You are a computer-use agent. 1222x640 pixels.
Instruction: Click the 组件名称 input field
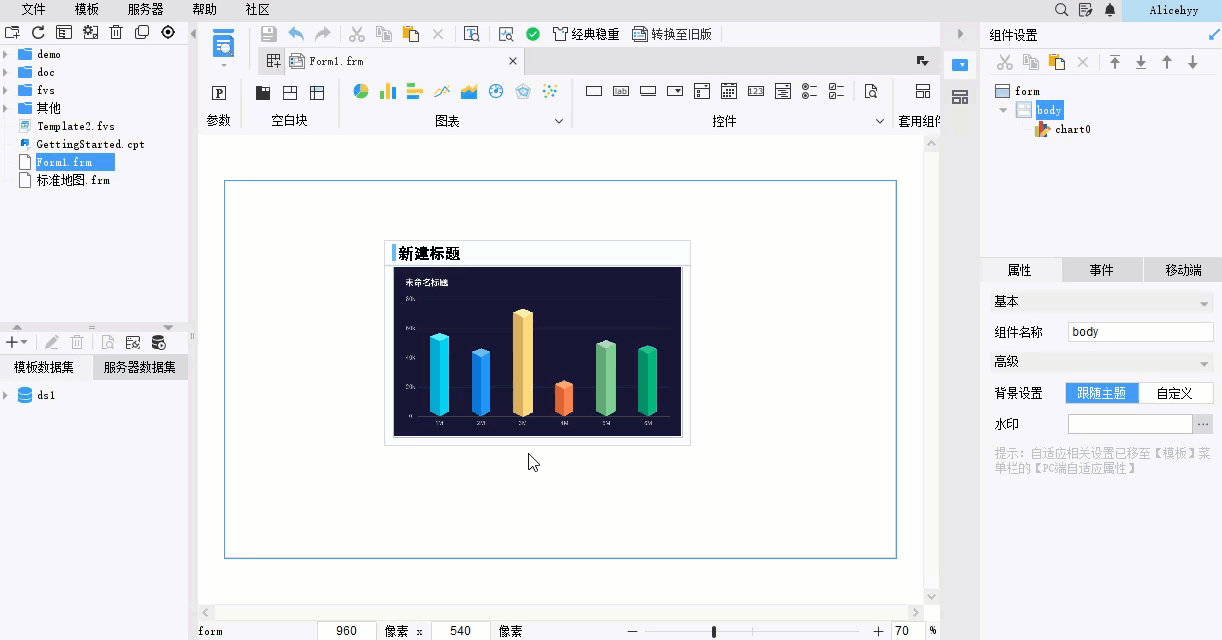(x=1140, y=332)
